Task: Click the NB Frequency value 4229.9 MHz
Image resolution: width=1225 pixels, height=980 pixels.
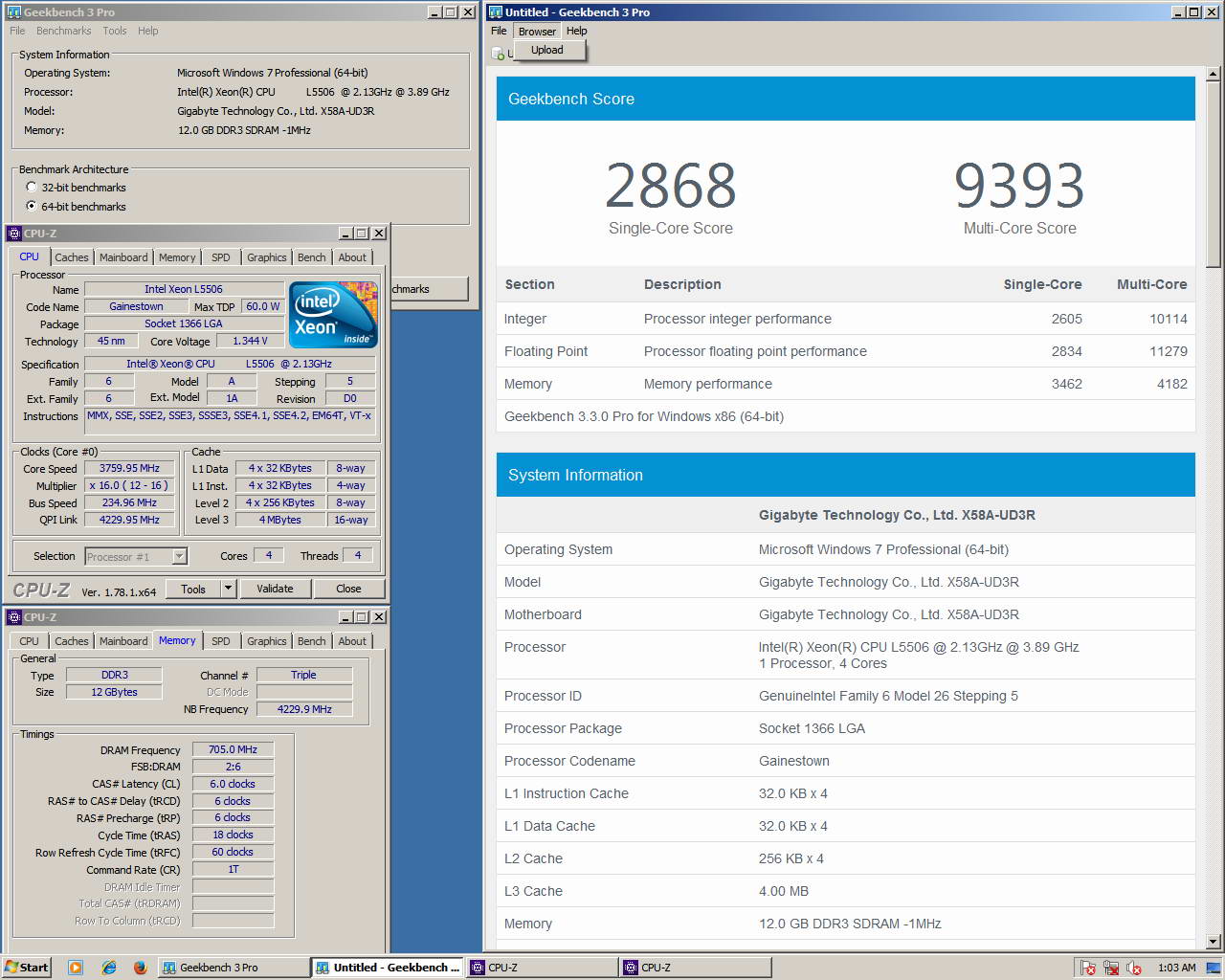Action: click(x=304, y=709)
